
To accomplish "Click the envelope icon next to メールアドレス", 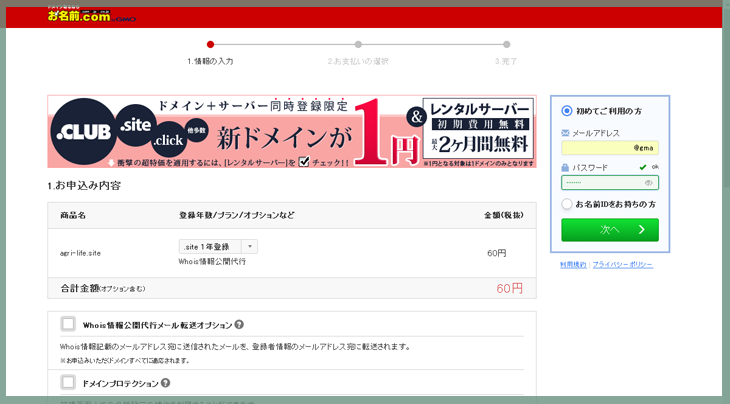I will [x=565, y=133].
